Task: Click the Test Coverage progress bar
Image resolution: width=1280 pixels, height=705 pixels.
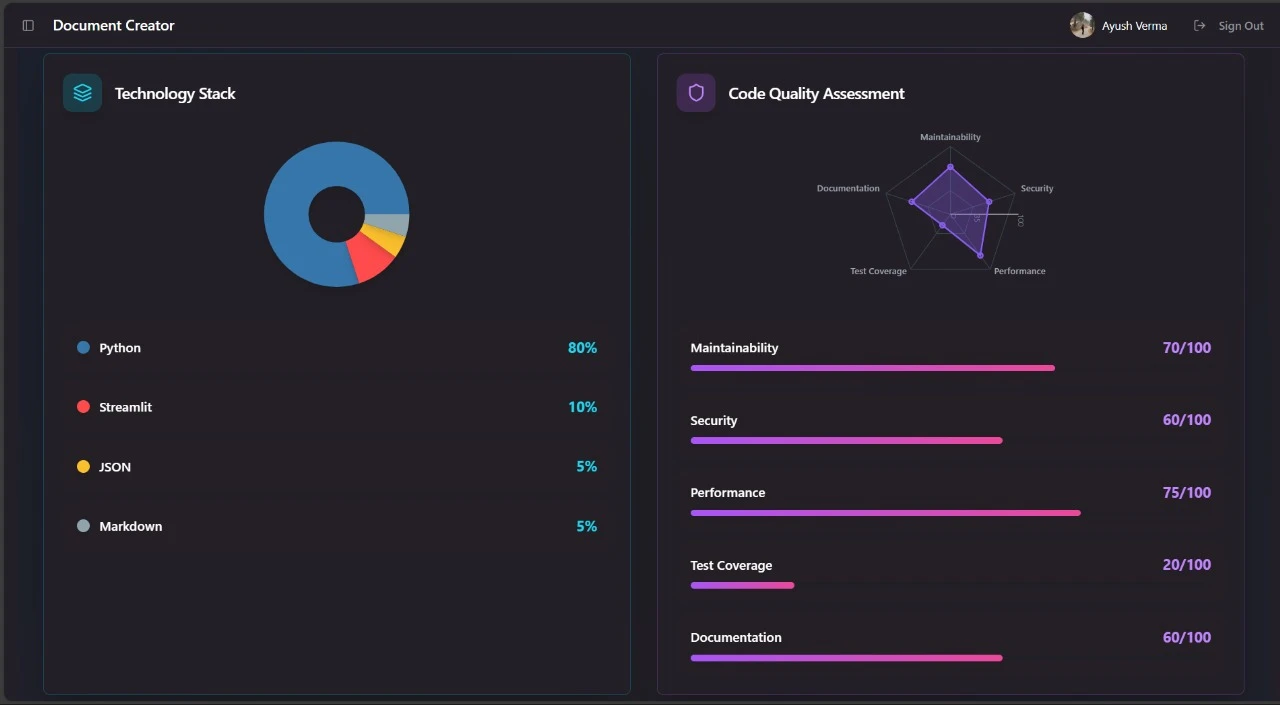Action: (x=742, y=585)
